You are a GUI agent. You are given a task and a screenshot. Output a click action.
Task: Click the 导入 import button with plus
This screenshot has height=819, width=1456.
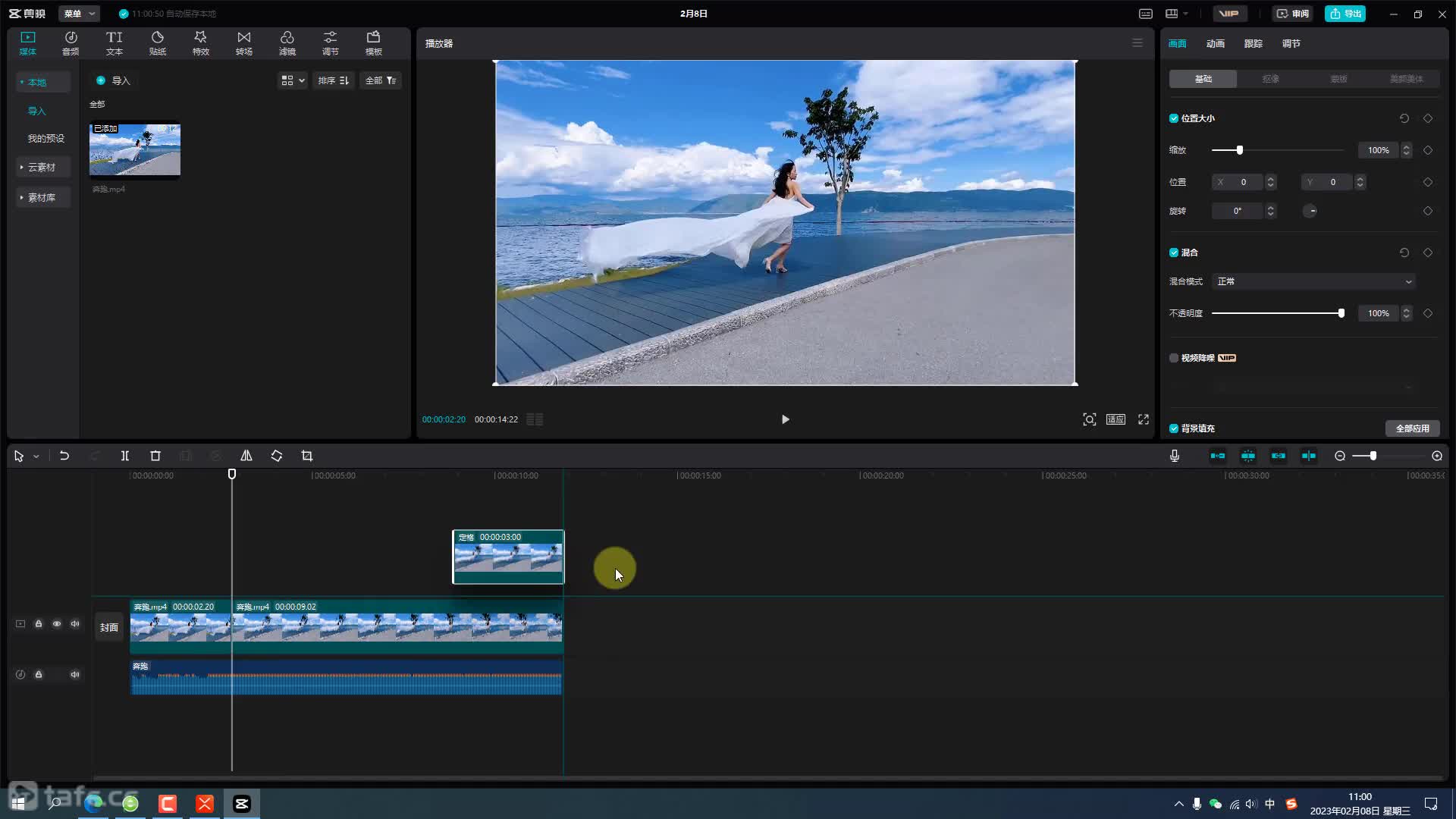113,80
